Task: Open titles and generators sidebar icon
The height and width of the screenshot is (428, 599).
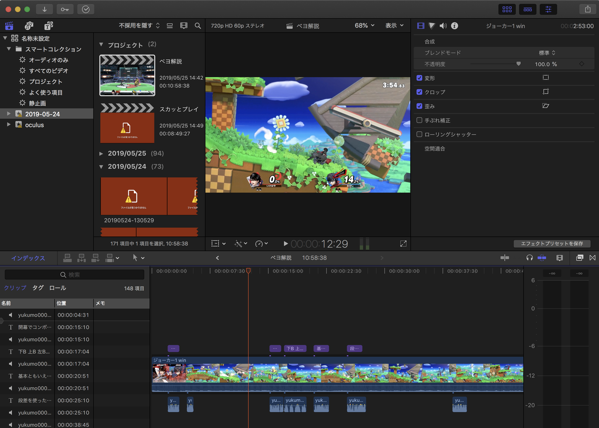Action: point(49,26)
